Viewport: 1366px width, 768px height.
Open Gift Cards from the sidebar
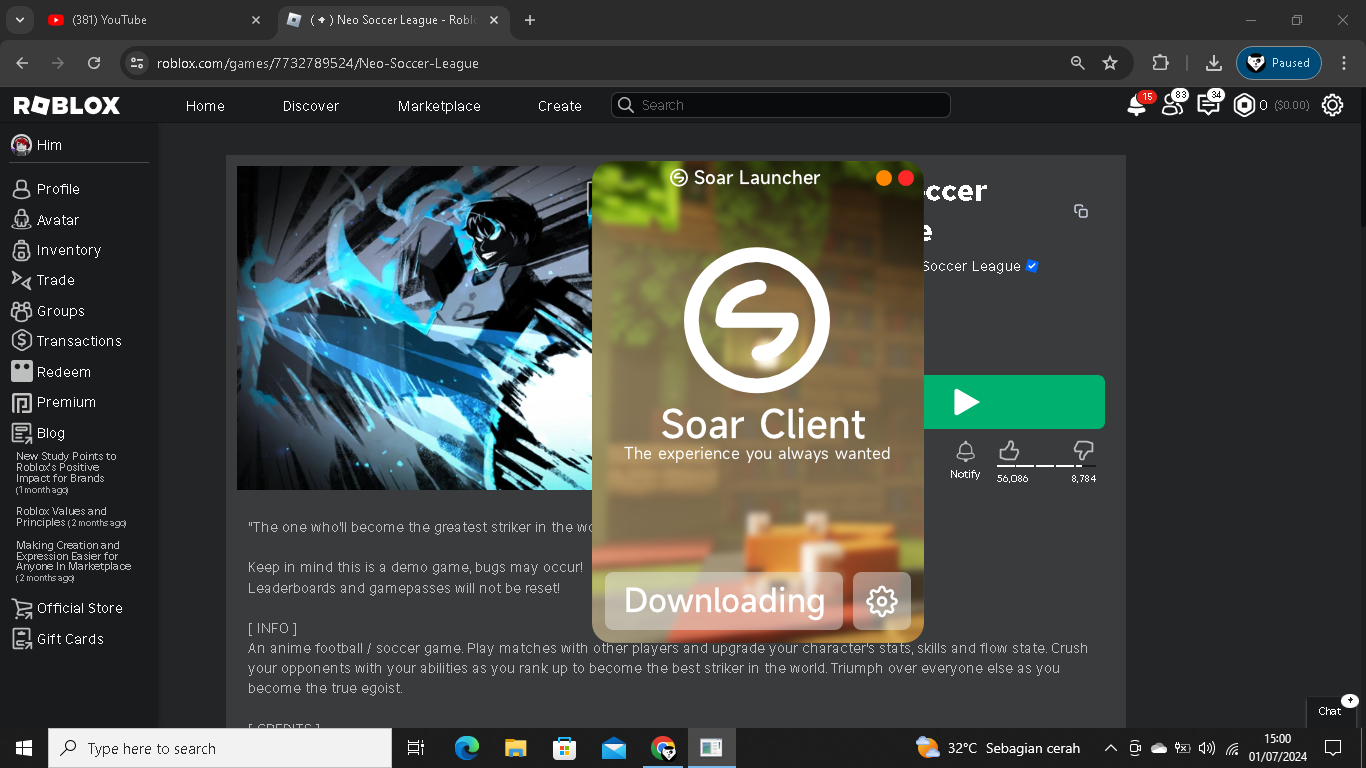point(58,639)
